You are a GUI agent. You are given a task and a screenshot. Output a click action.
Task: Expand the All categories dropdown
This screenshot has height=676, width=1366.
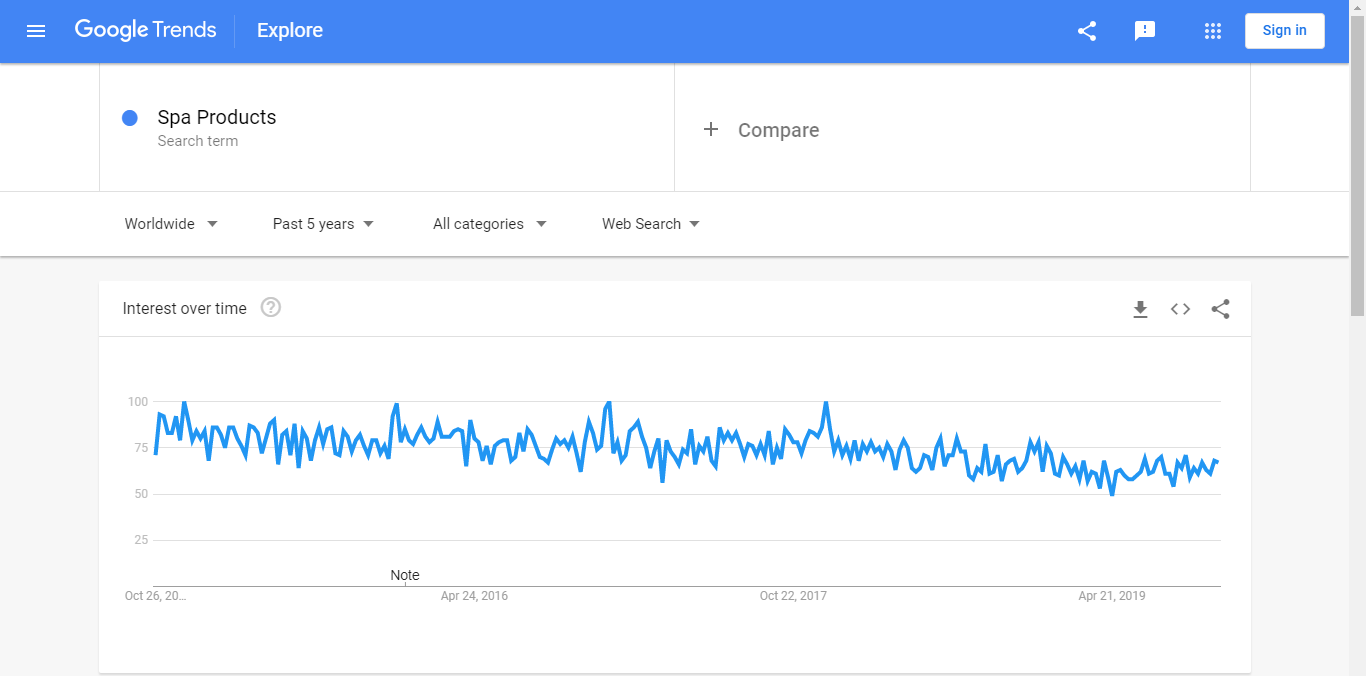(489, 224)
